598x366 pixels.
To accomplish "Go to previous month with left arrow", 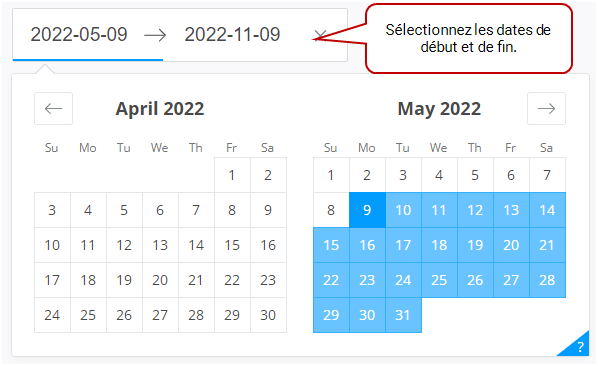I will point(53,109).
